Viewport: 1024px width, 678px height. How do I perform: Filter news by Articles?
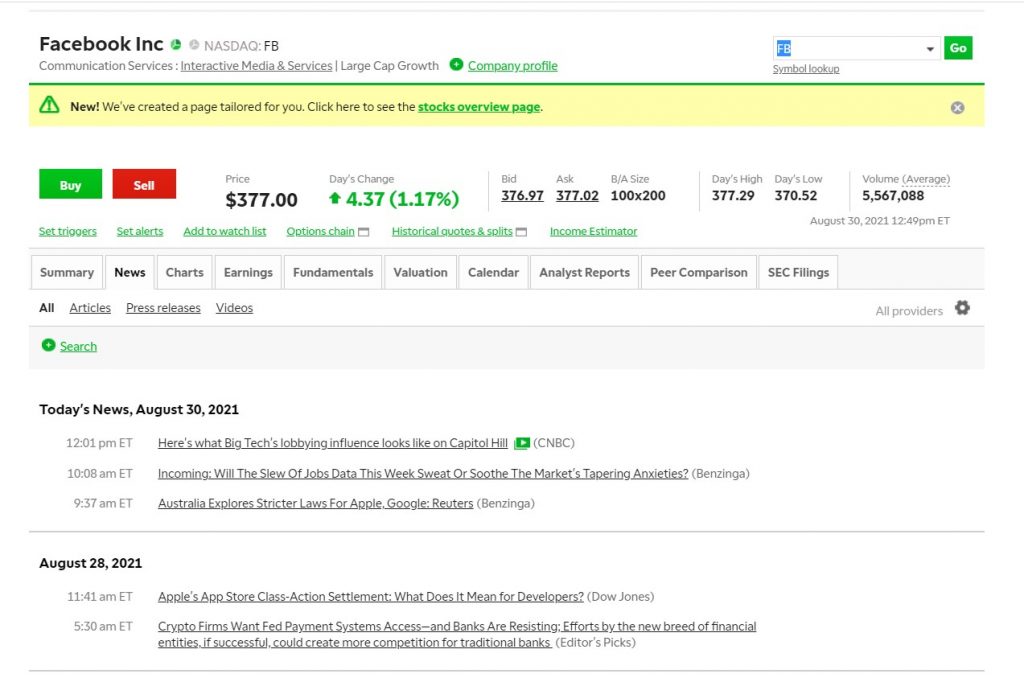tap(90, 308)
